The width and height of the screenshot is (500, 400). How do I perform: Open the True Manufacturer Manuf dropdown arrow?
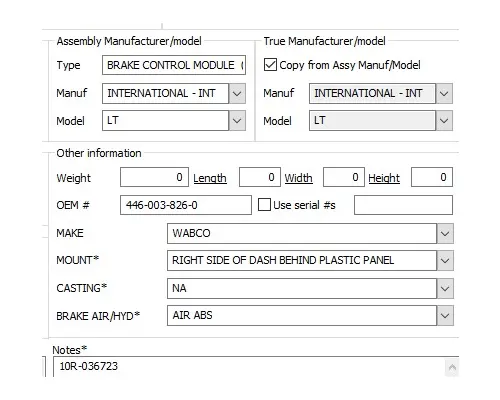444,93
